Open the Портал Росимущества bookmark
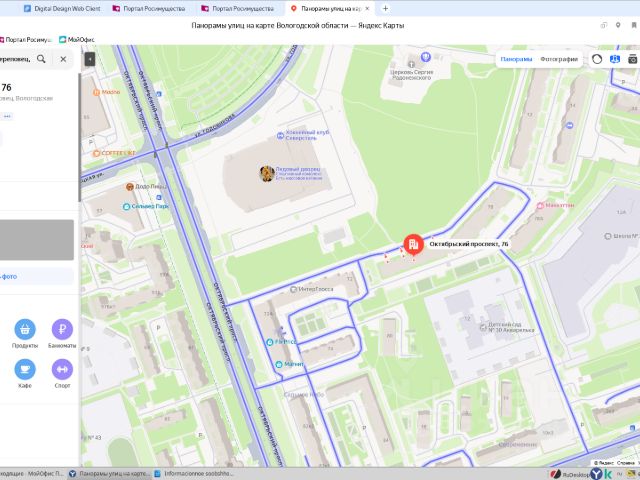The height and width of the screenshot is (480, 640). tap(25, 40)
